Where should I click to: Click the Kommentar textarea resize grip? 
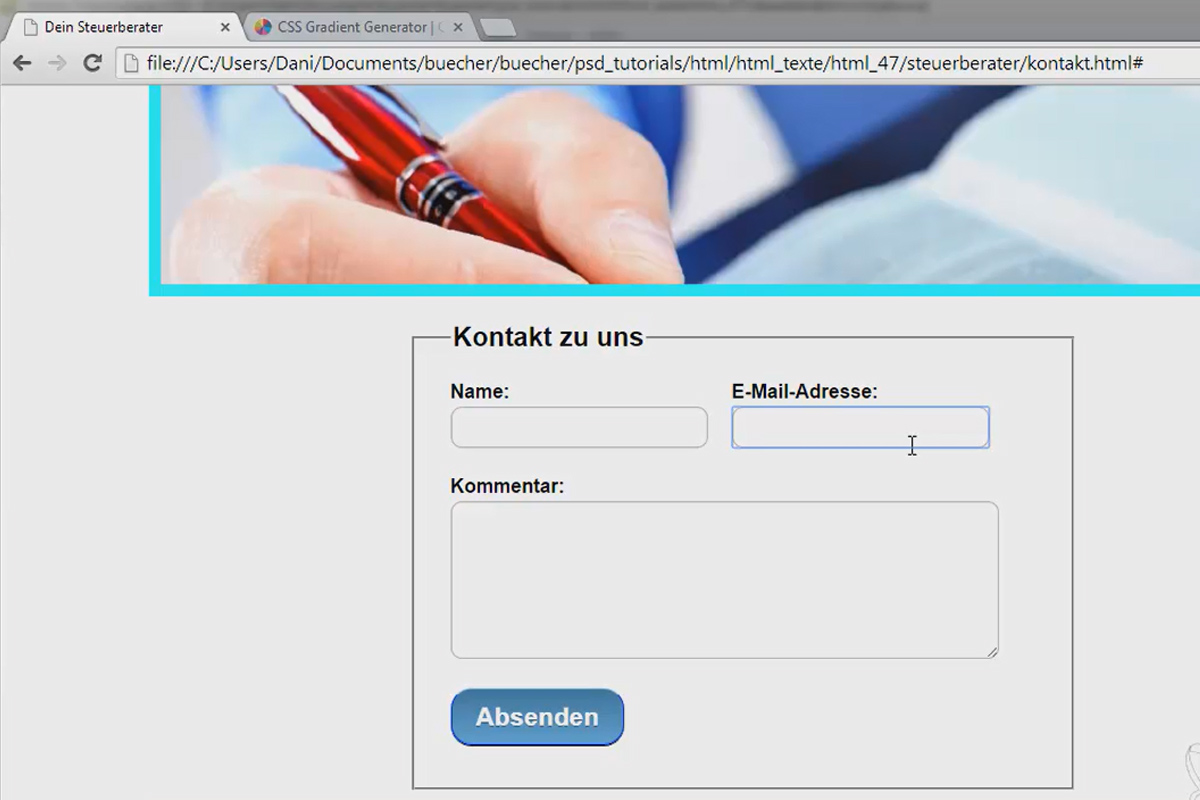(x=992, y=652)
